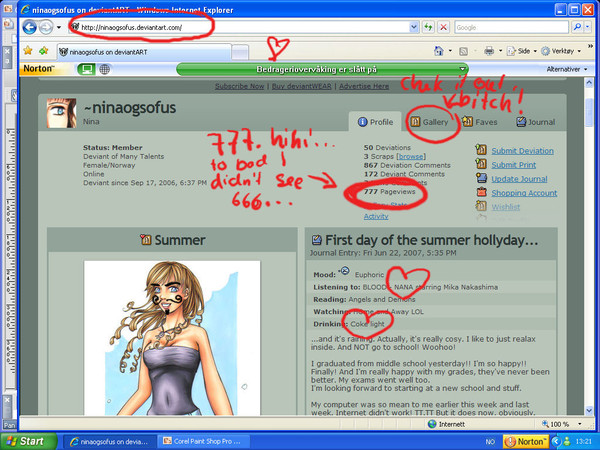Click the 100 % zoom level control

pos(556,424)
